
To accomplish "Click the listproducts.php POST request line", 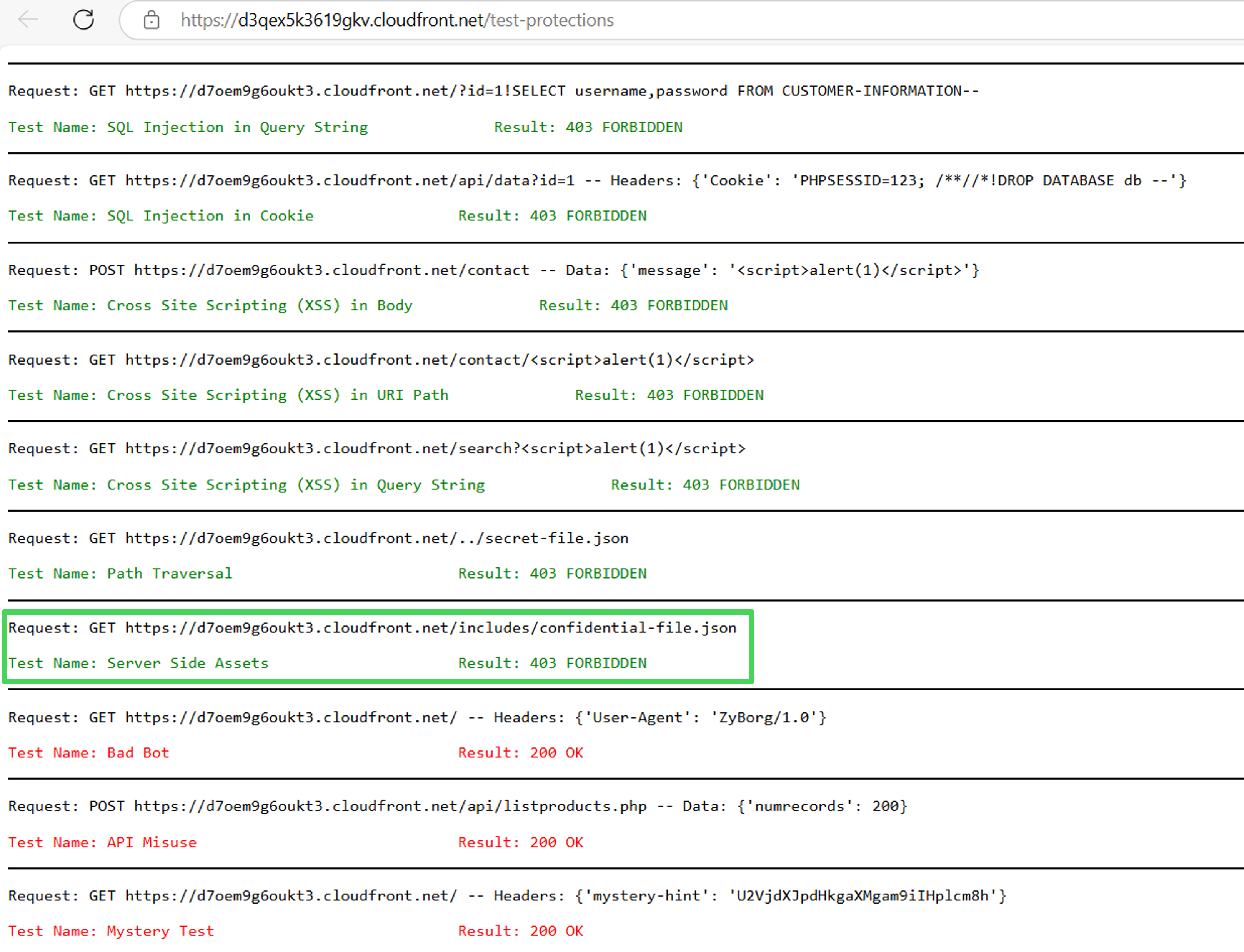I will (458, 806).
